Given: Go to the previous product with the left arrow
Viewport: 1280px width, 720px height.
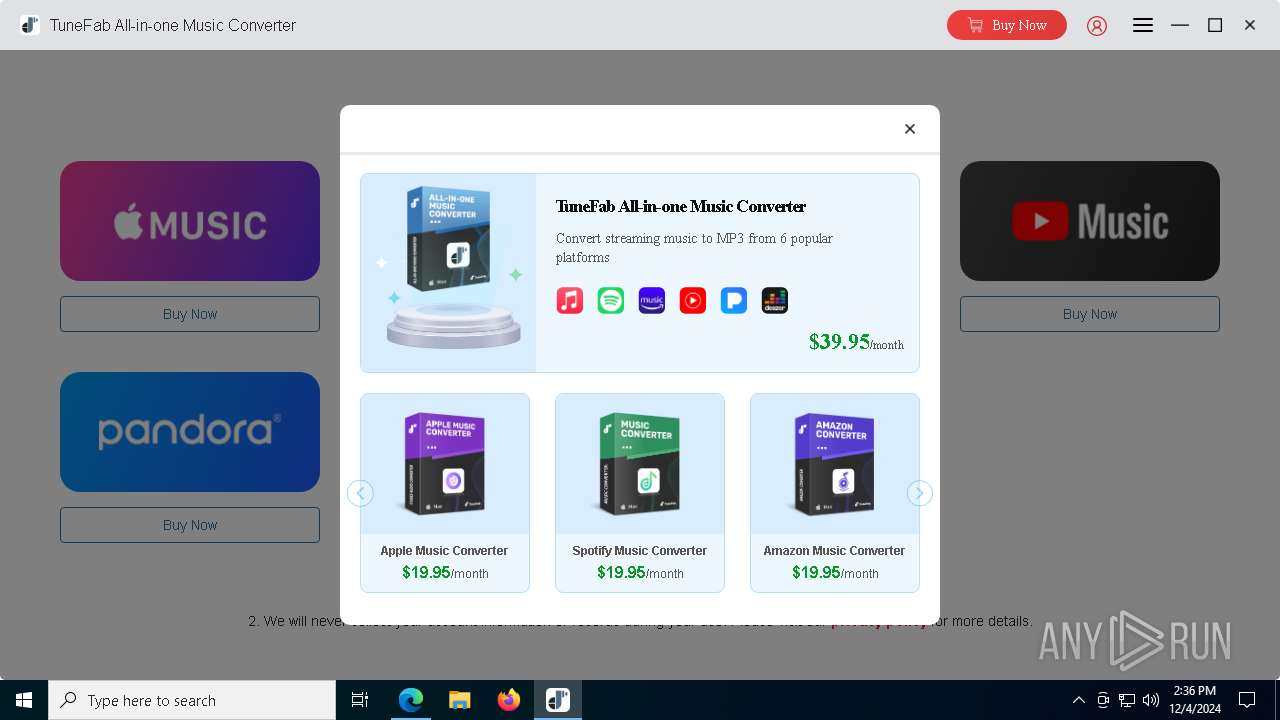Looking at the screenshot, I should (x=360, y=493).
